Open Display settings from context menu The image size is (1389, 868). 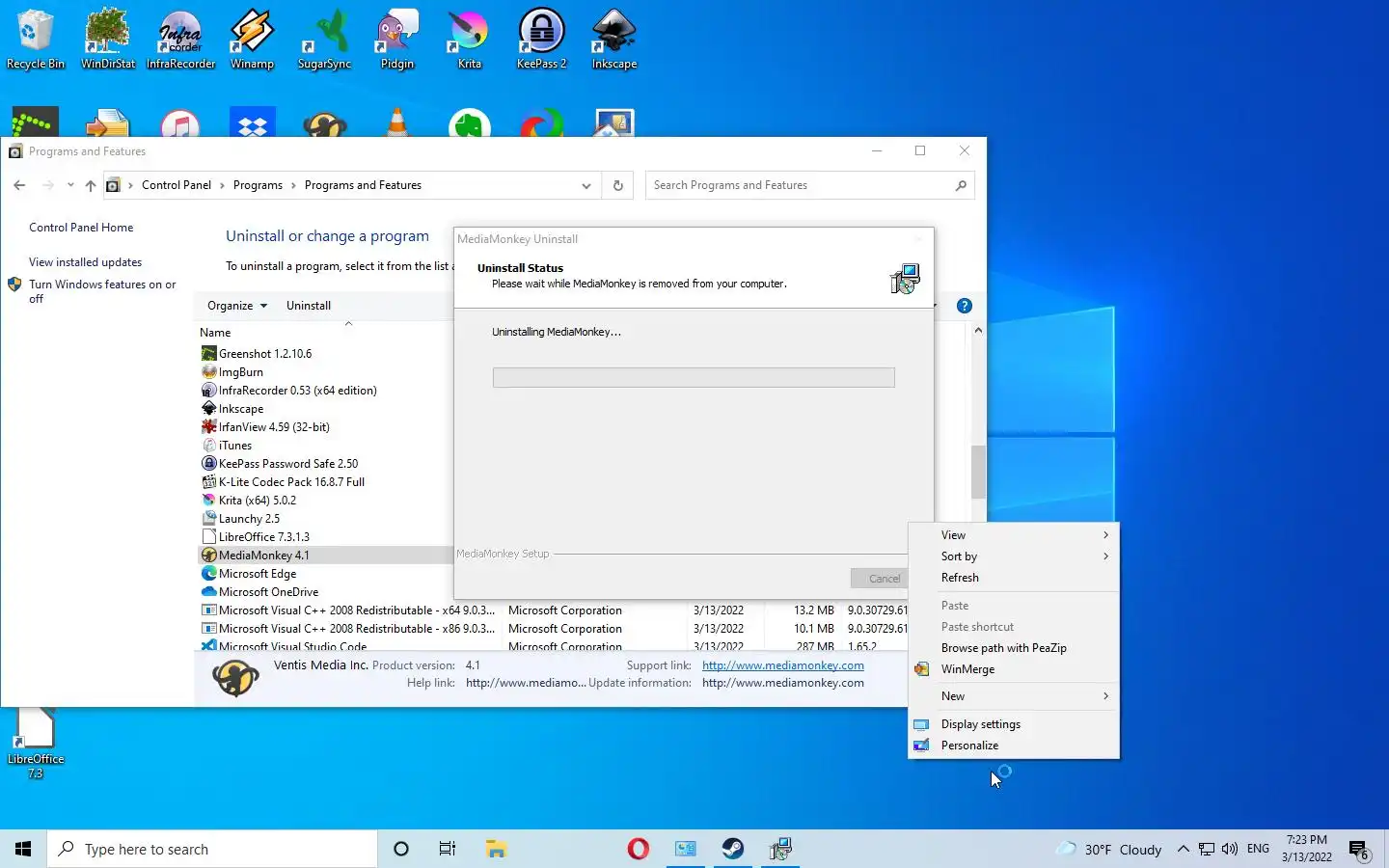(x=1014, y=724)
